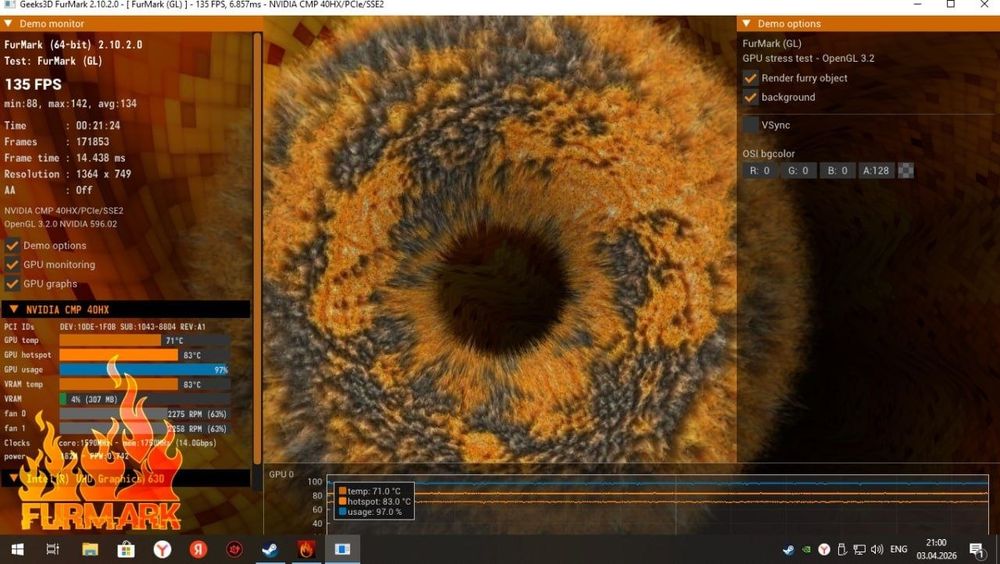Disable Render furry object checkbox
The height and width of the screenshot is (564, 1000).
[751, 78]
